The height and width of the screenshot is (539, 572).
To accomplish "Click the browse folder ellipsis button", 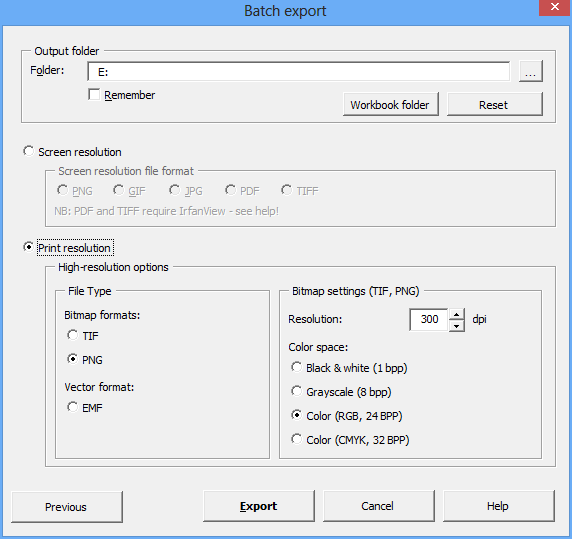I will pyautogui.click(x=531, y=71).
